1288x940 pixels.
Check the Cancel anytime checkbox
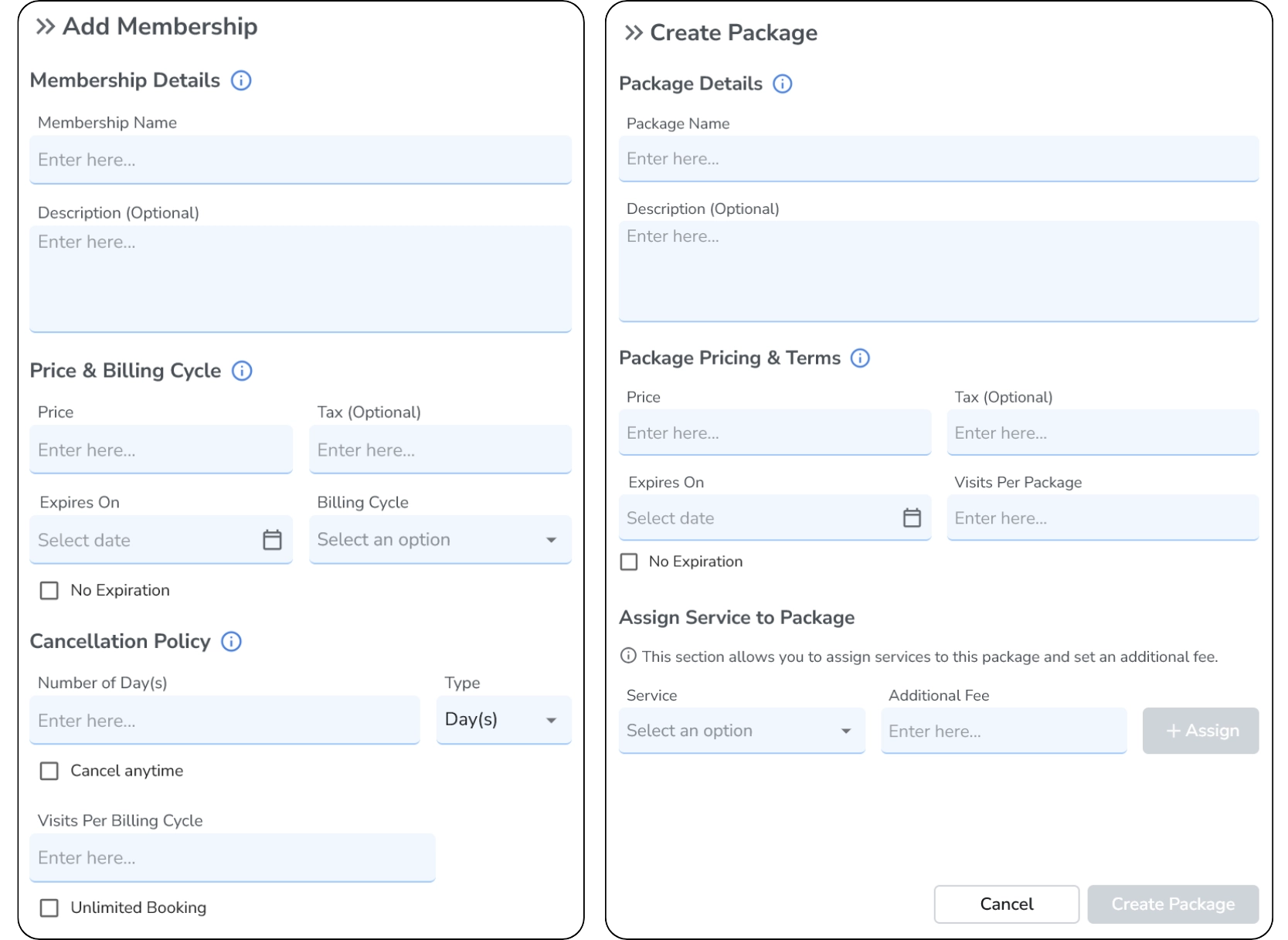click(x=49, y=771)
